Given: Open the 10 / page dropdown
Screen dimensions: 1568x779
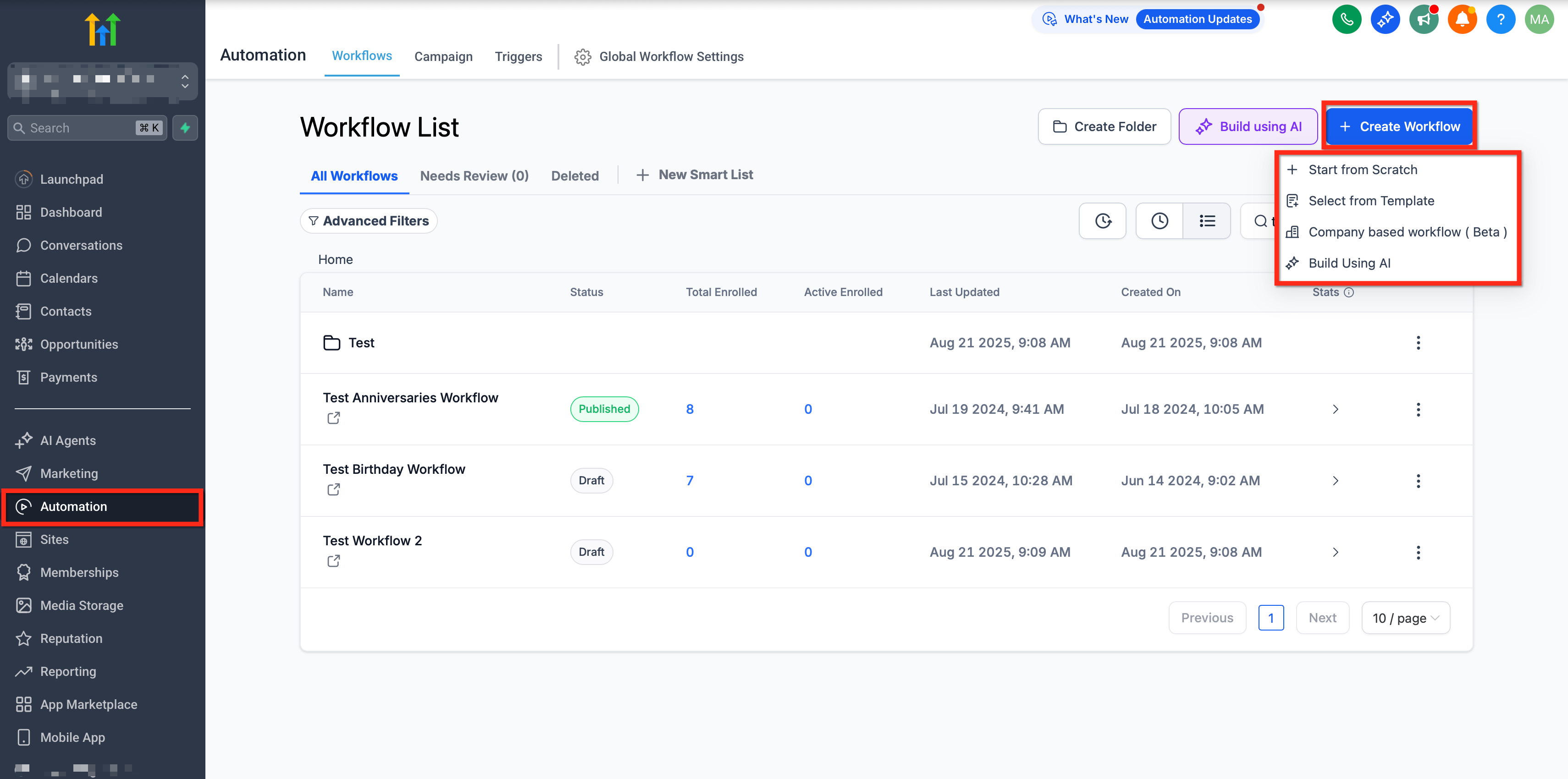Looking at the screenshot, I should [x=1405, y=618].
